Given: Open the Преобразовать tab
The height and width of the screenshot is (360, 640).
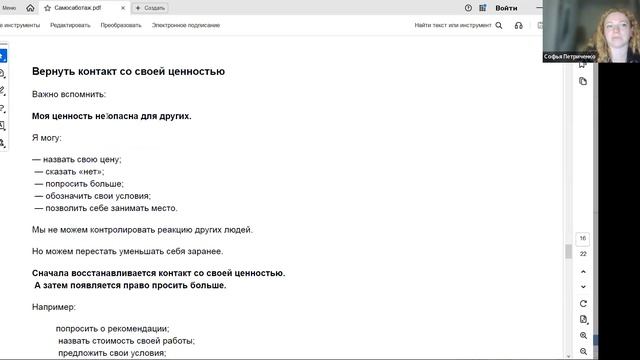Looking at the screenshot, I should [121, 25].
